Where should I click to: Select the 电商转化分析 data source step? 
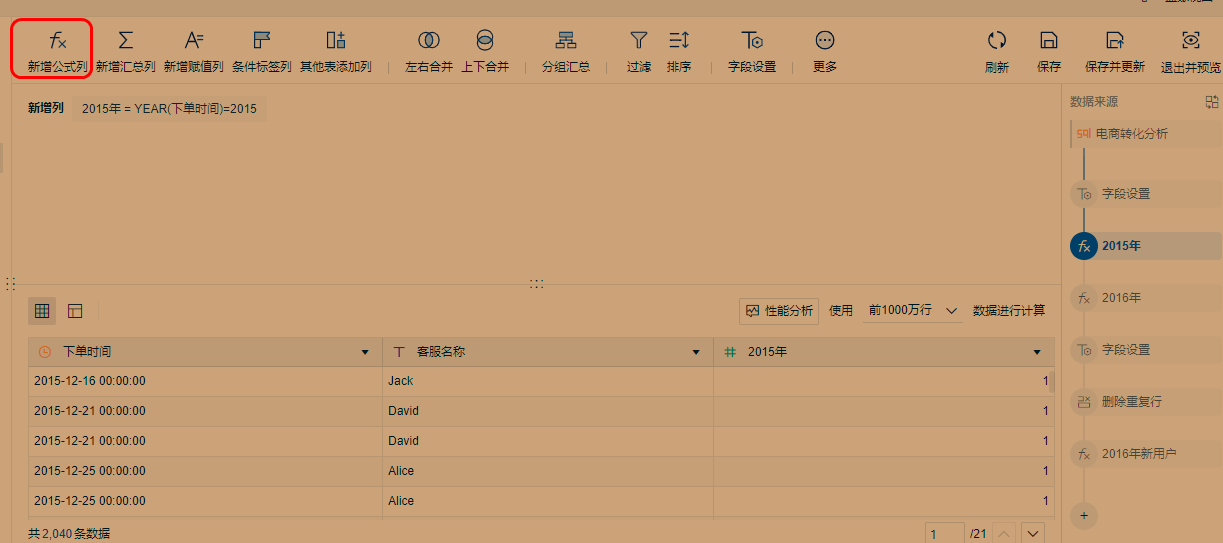(1146, 134)
